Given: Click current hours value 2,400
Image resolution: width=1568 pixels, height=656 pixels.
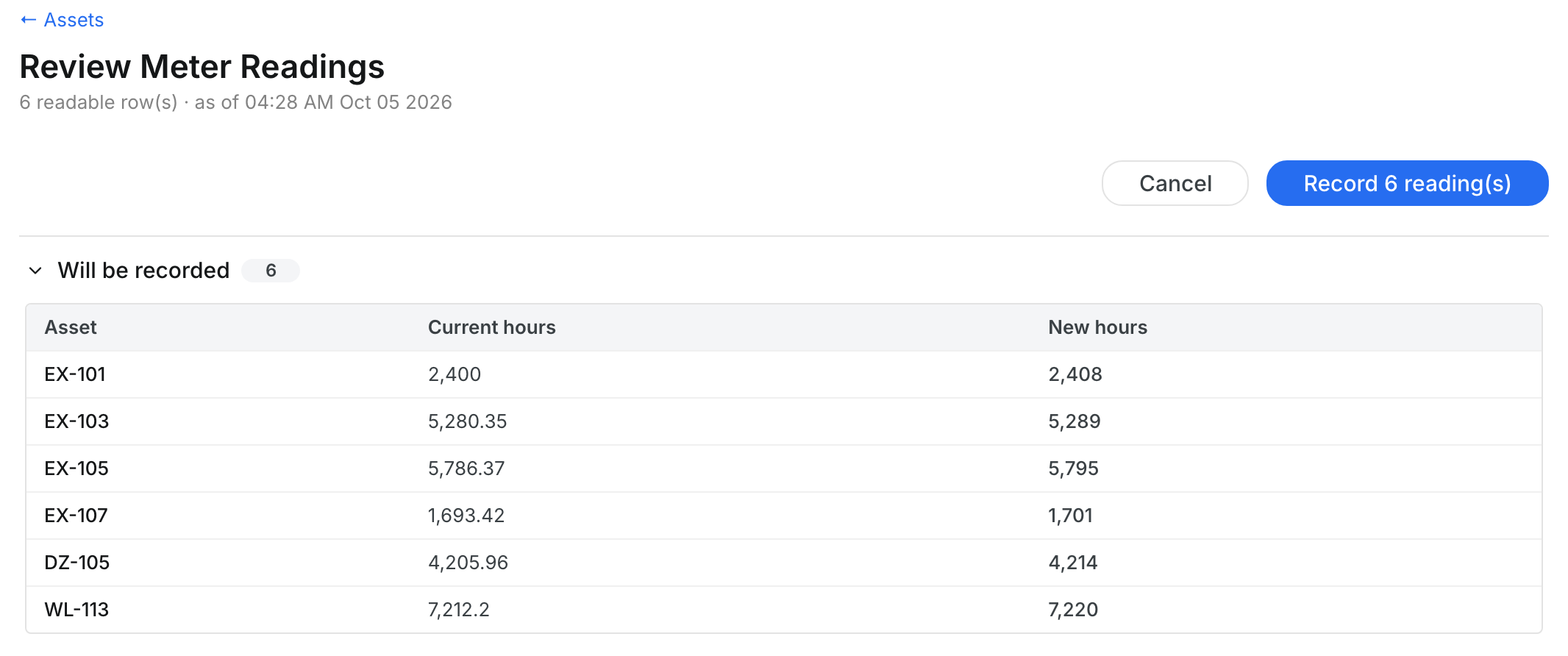Looking at the screenshot, I should tap(455, 374).
